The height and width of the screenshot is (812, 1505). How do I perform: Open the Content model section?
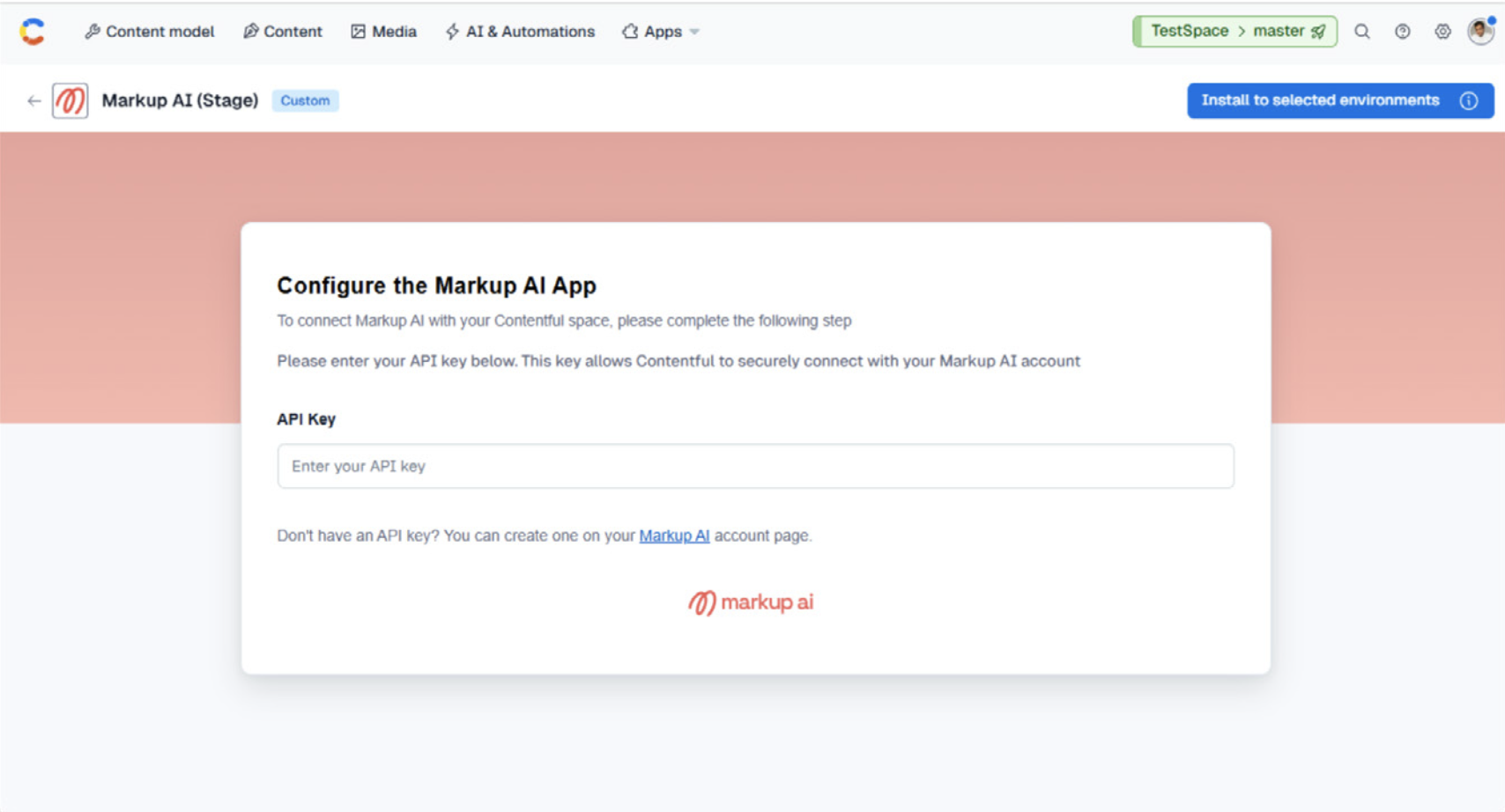[x=149, y=32]
